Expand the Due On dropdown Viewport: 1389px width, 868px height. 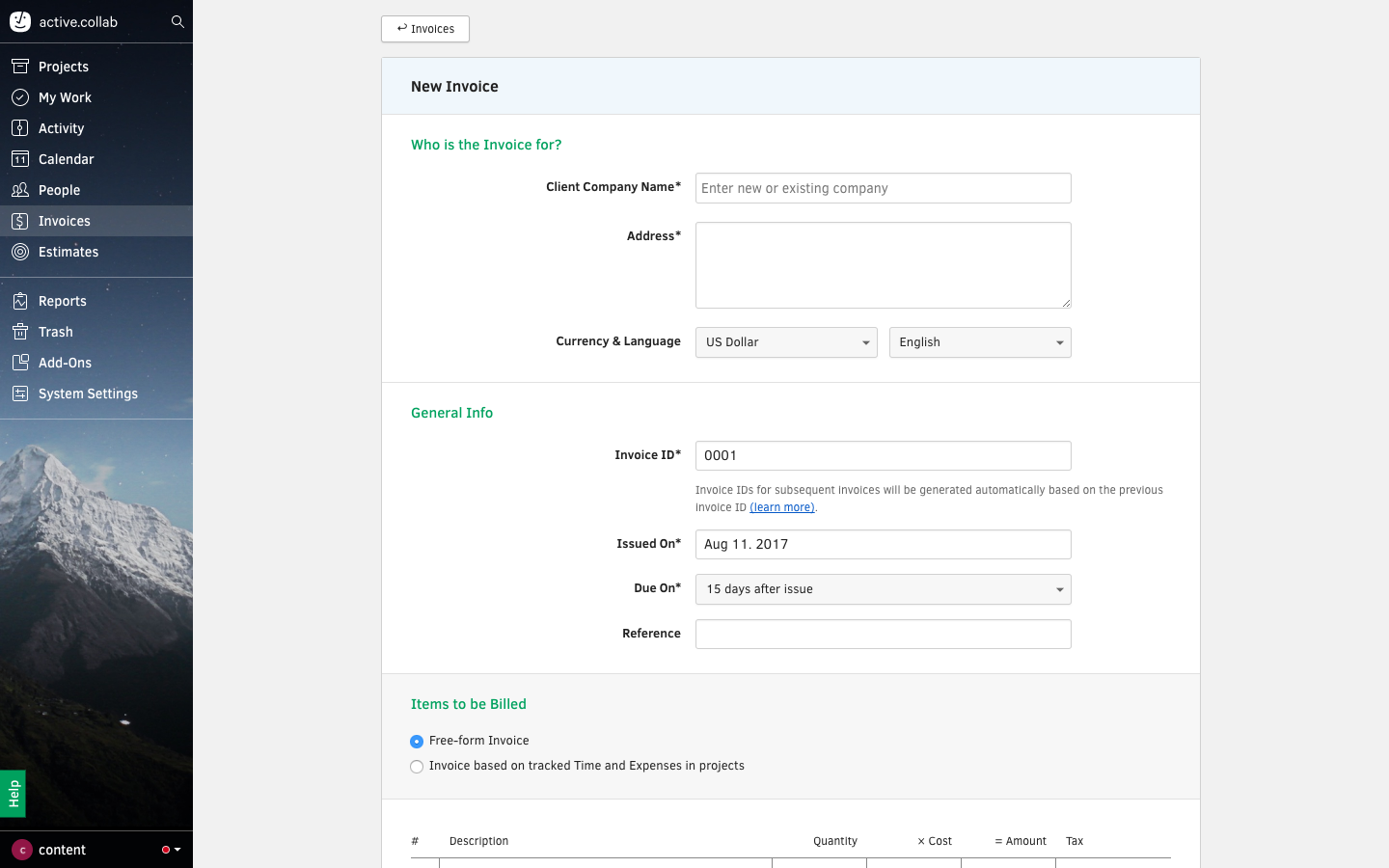883,588
